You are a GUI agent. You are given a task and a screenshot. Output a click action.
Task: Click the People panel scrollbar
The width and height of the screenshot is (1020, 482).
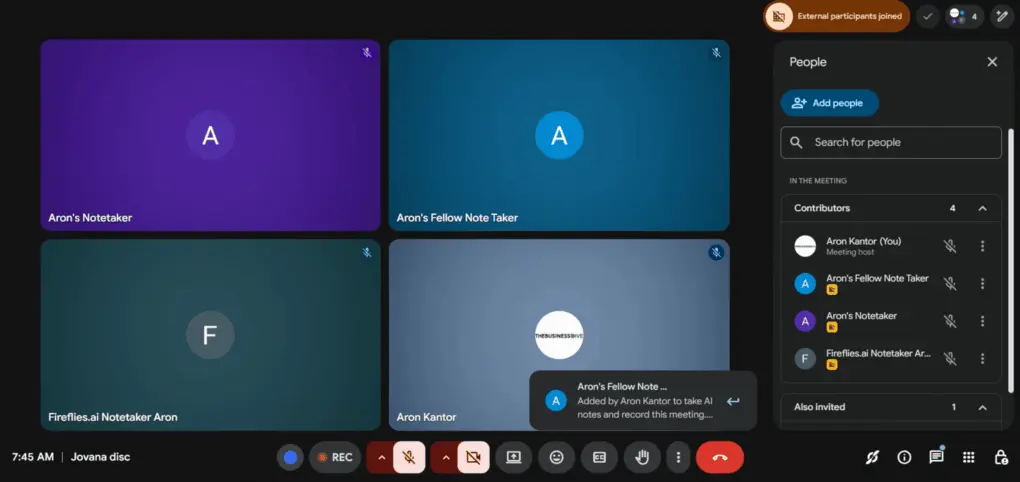coord(1010,260)
